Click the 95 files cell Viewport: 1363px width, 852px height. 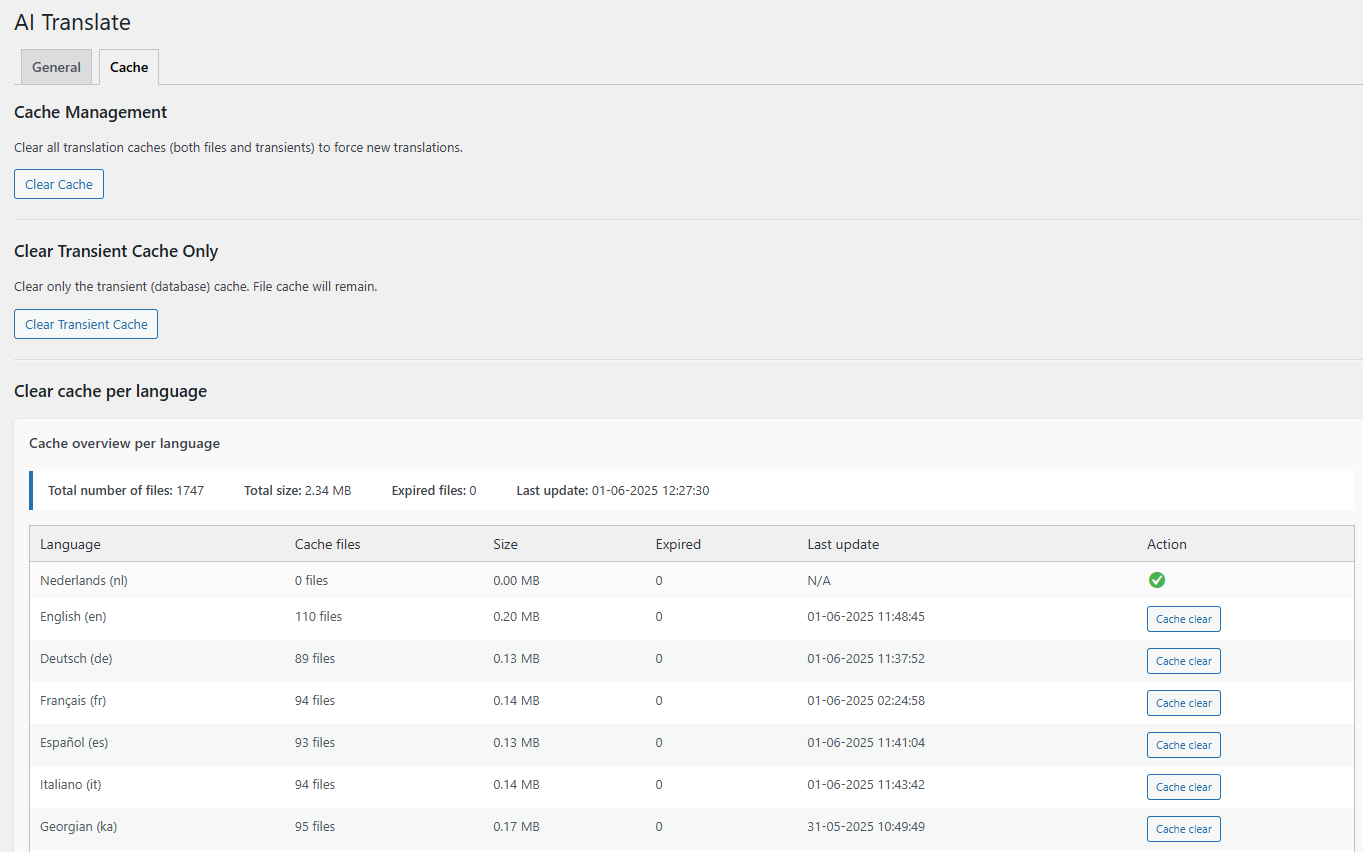click(315, 826)
